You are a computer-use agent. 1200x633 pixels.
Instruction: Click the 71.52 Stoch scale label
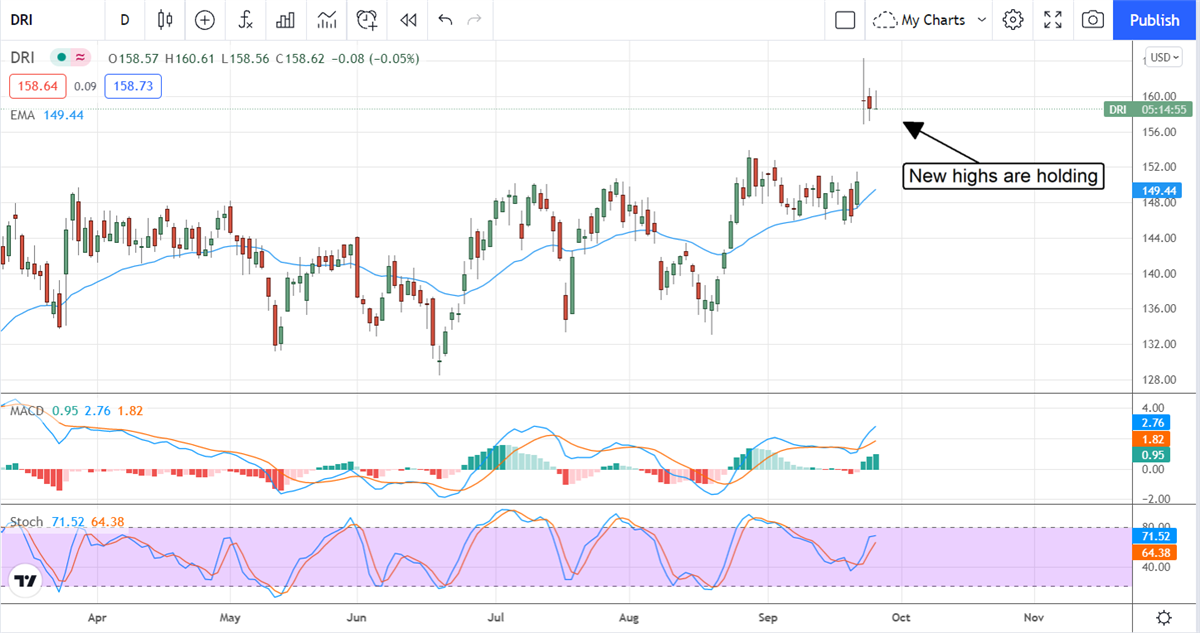coord(1154,537)
